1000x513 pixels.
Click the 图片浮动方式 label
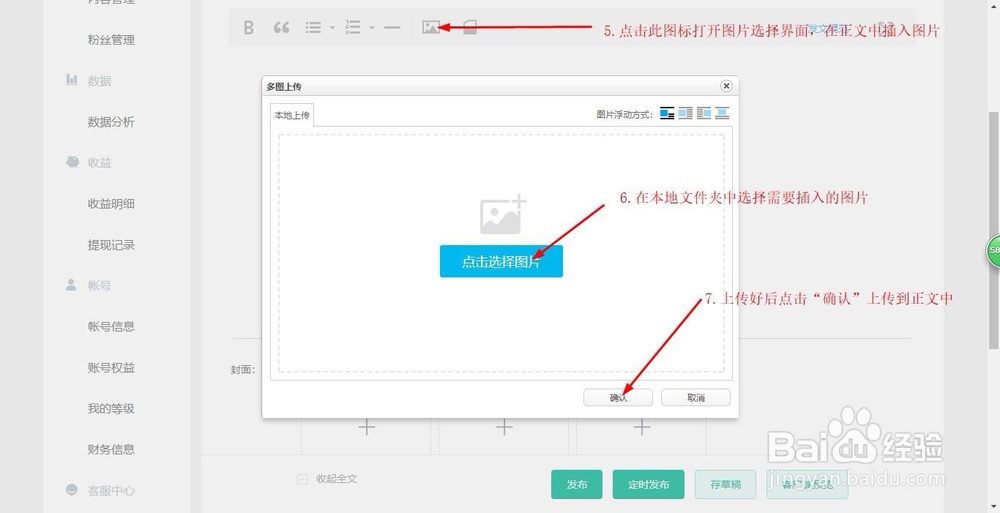tap(625, 114)
